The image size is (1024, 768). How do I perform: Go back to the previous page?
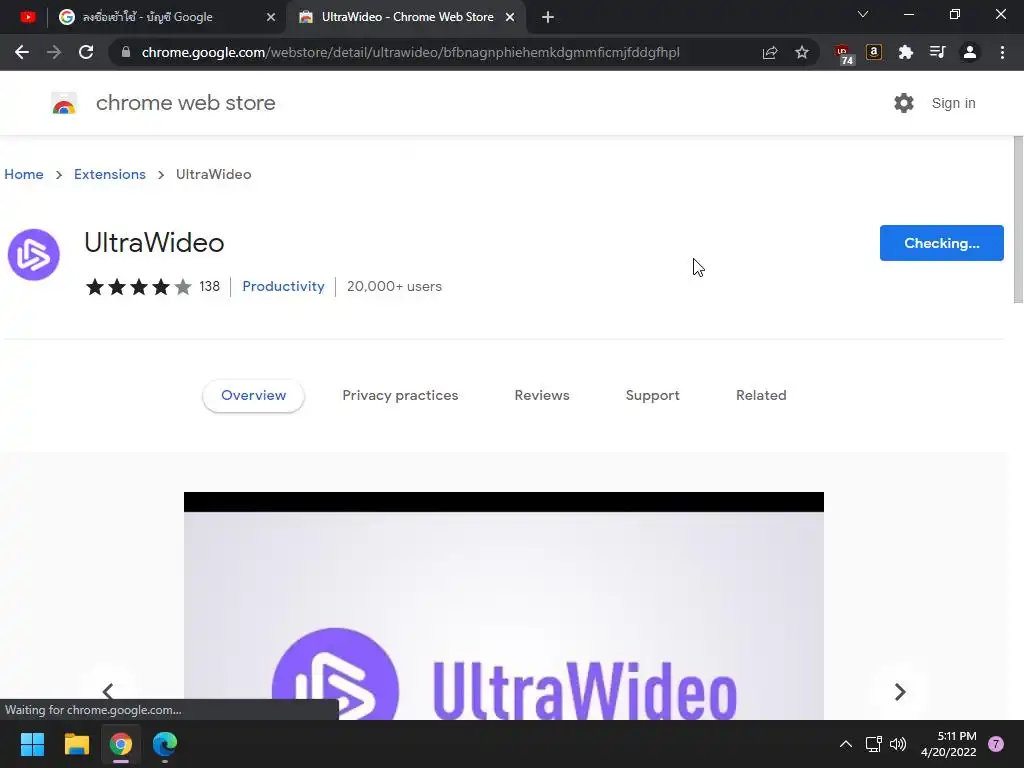pos(22,52)
